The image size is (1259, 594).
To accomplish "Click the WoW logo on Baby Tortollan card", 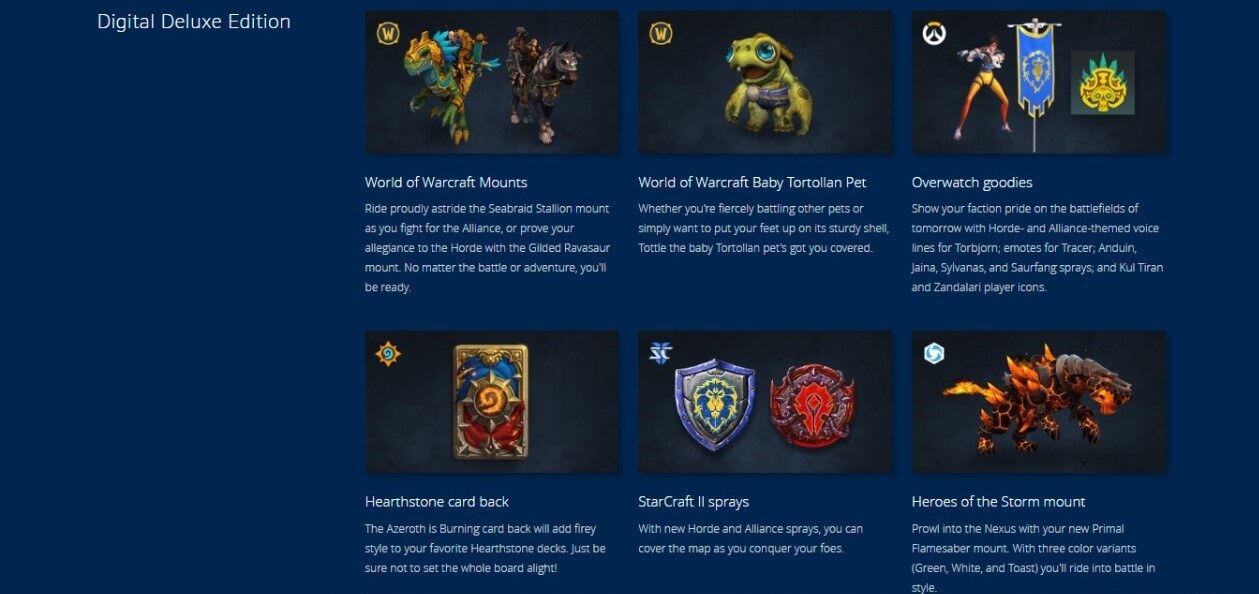I will [x=660, y=34].
